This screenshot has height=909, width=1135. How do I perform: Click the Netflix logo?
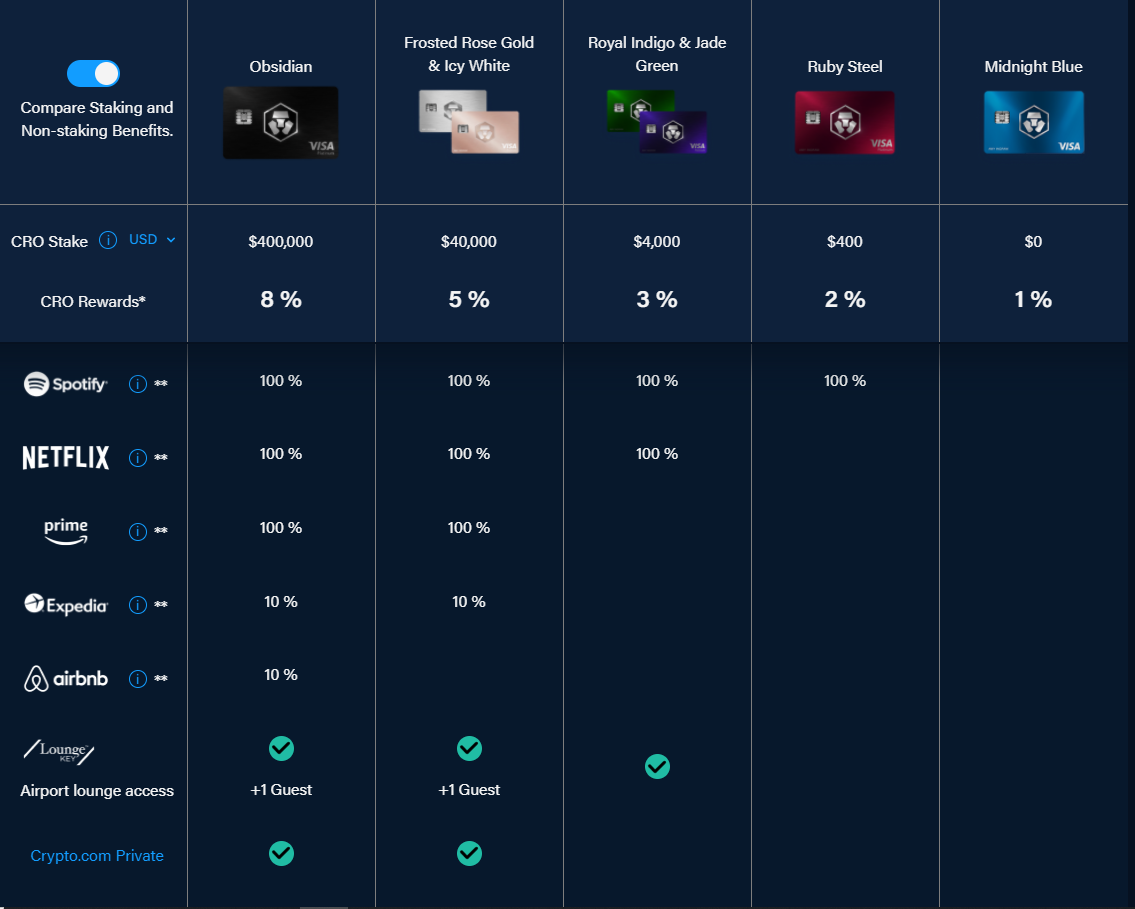66,457
